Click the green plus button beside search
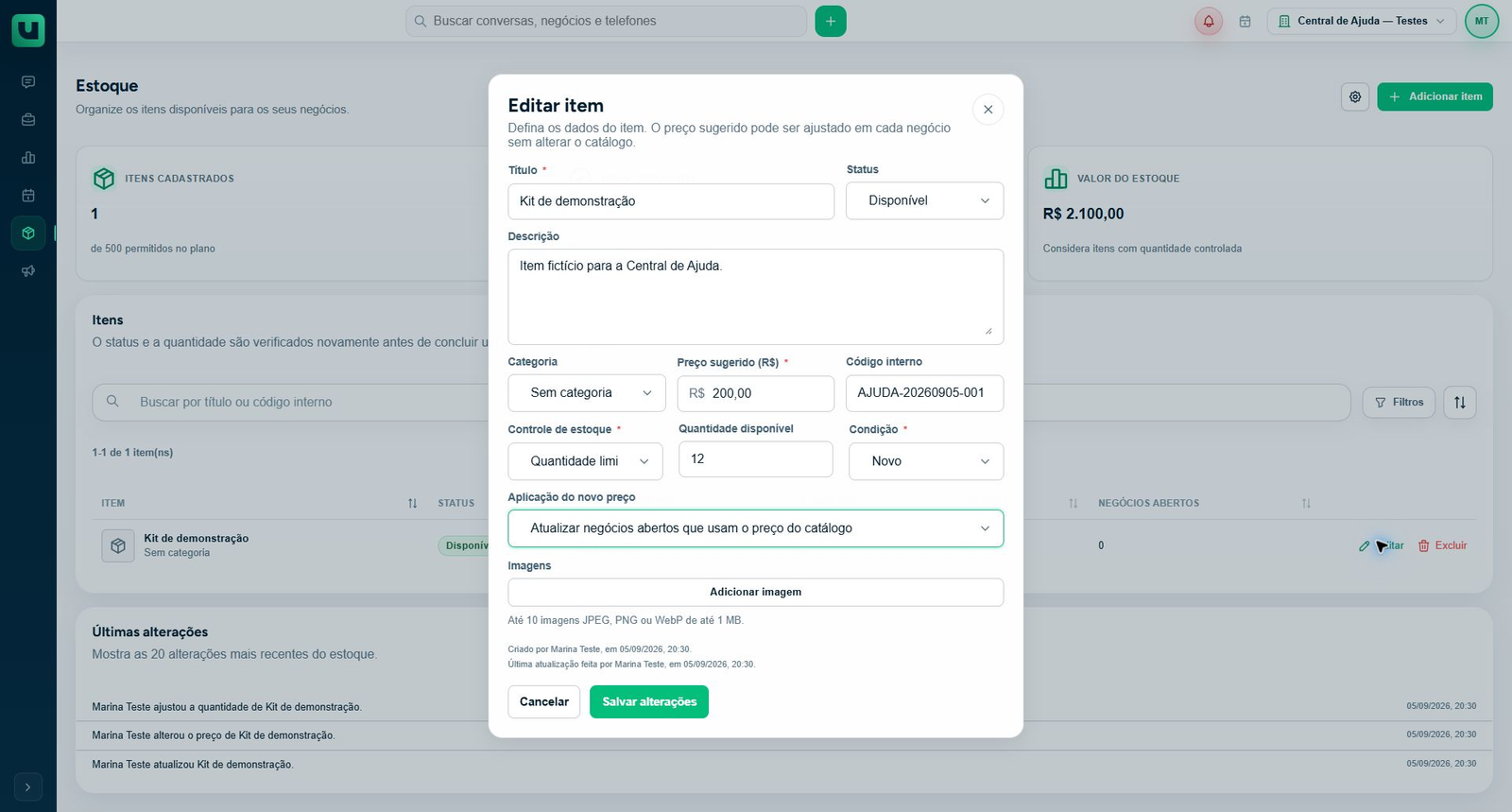 (x=831, y=21)
